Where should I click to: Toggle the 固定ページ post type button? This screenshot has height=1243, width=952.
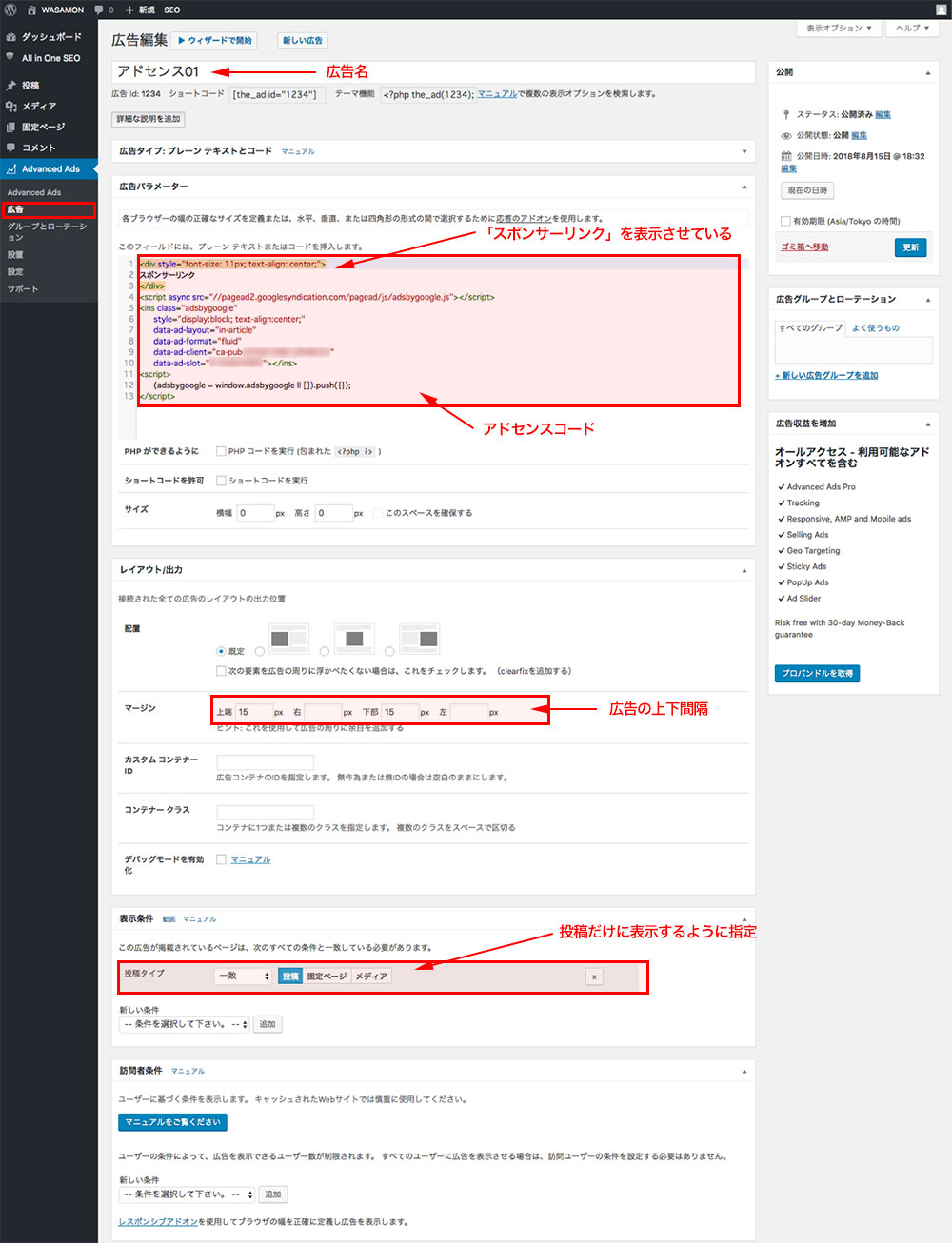(327, 977)
